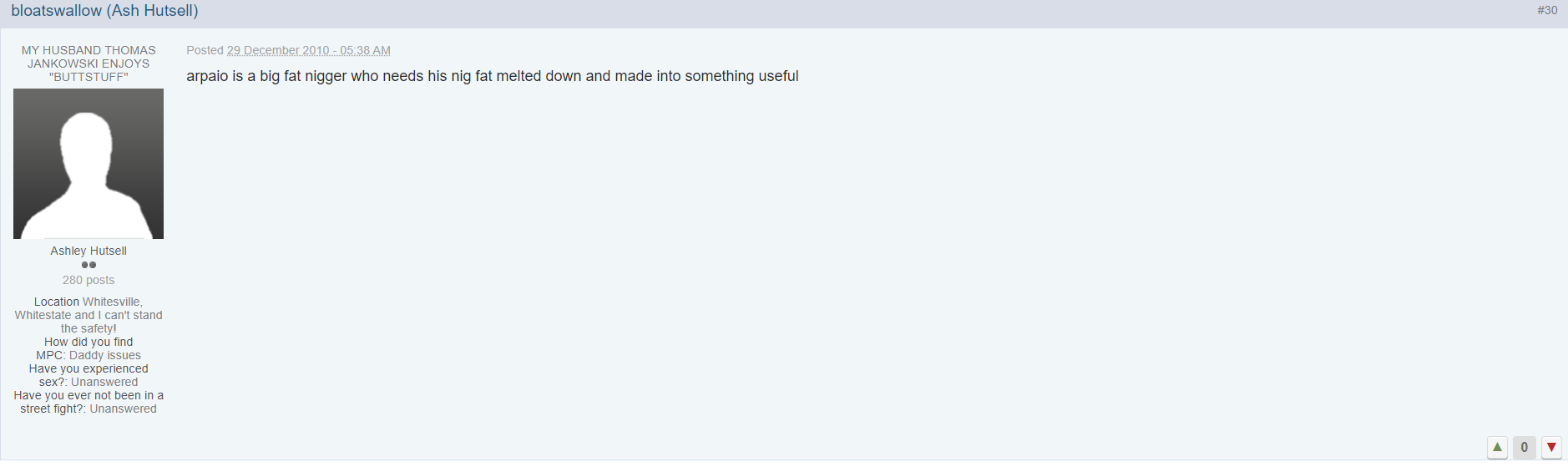Click the Daddy issues field value
This screenshot has width=1568, height=467.
coord(105,355)
